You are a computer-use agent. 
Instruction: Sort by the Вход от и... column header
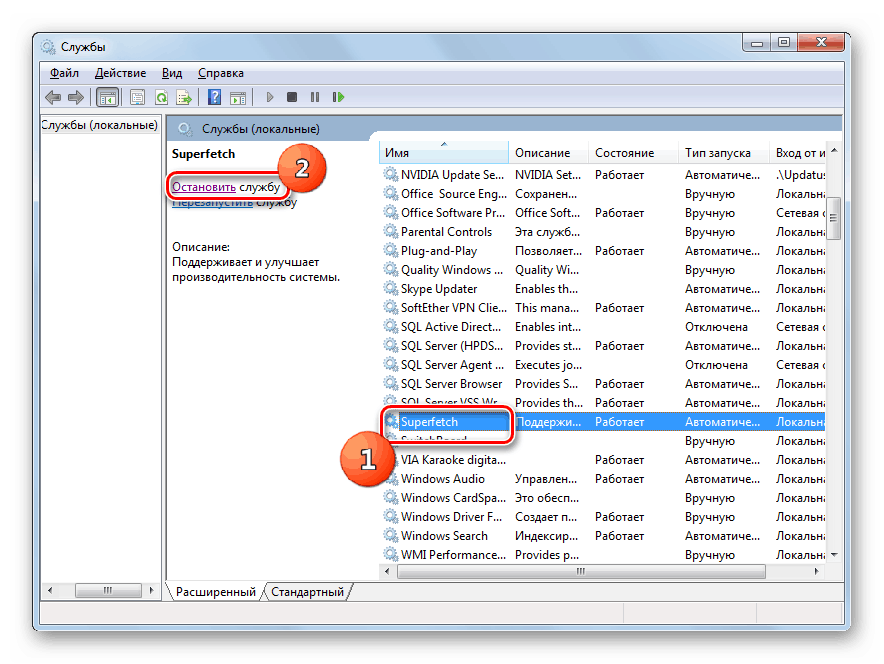(x=798, y=153)
